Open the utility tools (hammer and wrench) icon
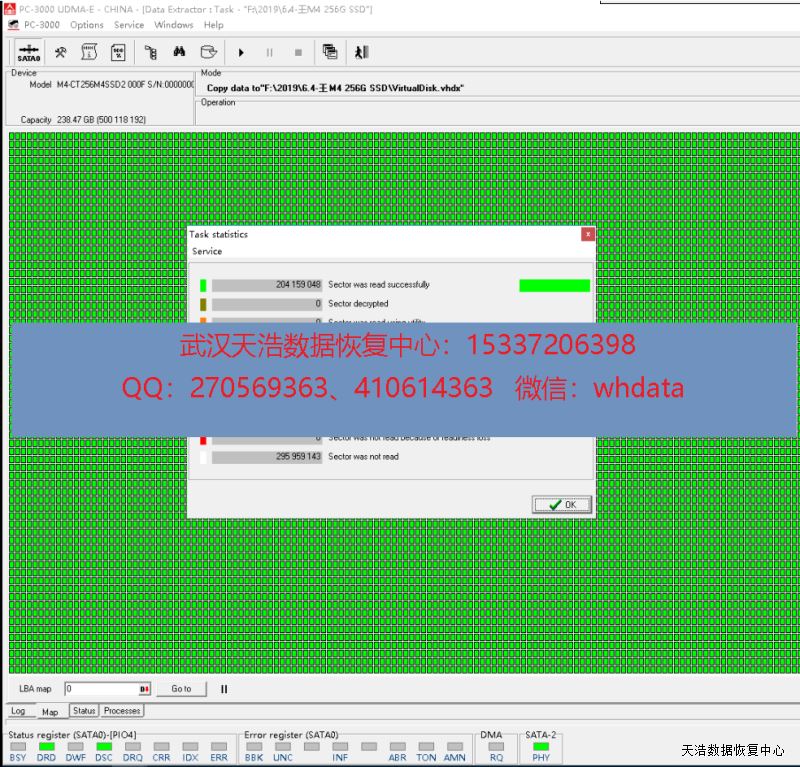The width and height of the screenshot is (800, 767). pyautogui.click(x=61, y=52)
